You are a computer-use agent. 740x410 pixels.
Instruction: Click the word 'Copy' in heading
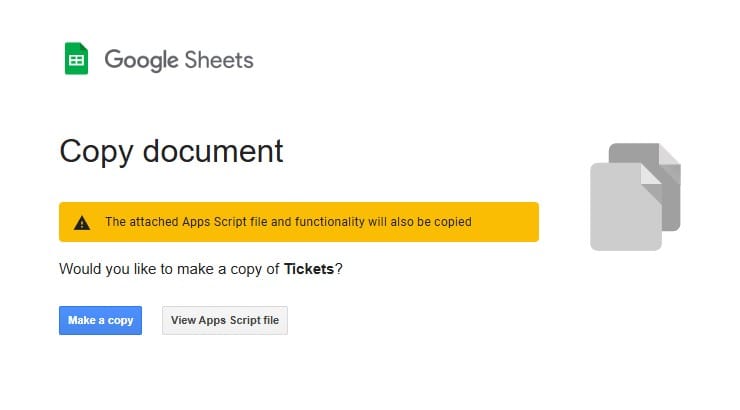(x=96, y=152)
